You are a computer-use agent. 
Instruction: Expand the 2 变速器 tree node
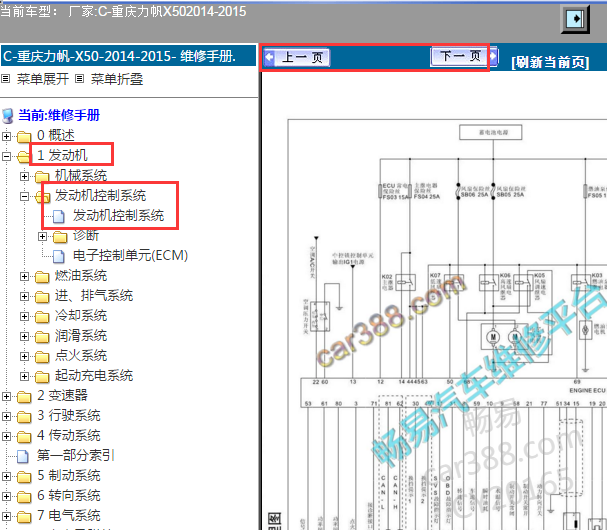click(x=6, y=396)
